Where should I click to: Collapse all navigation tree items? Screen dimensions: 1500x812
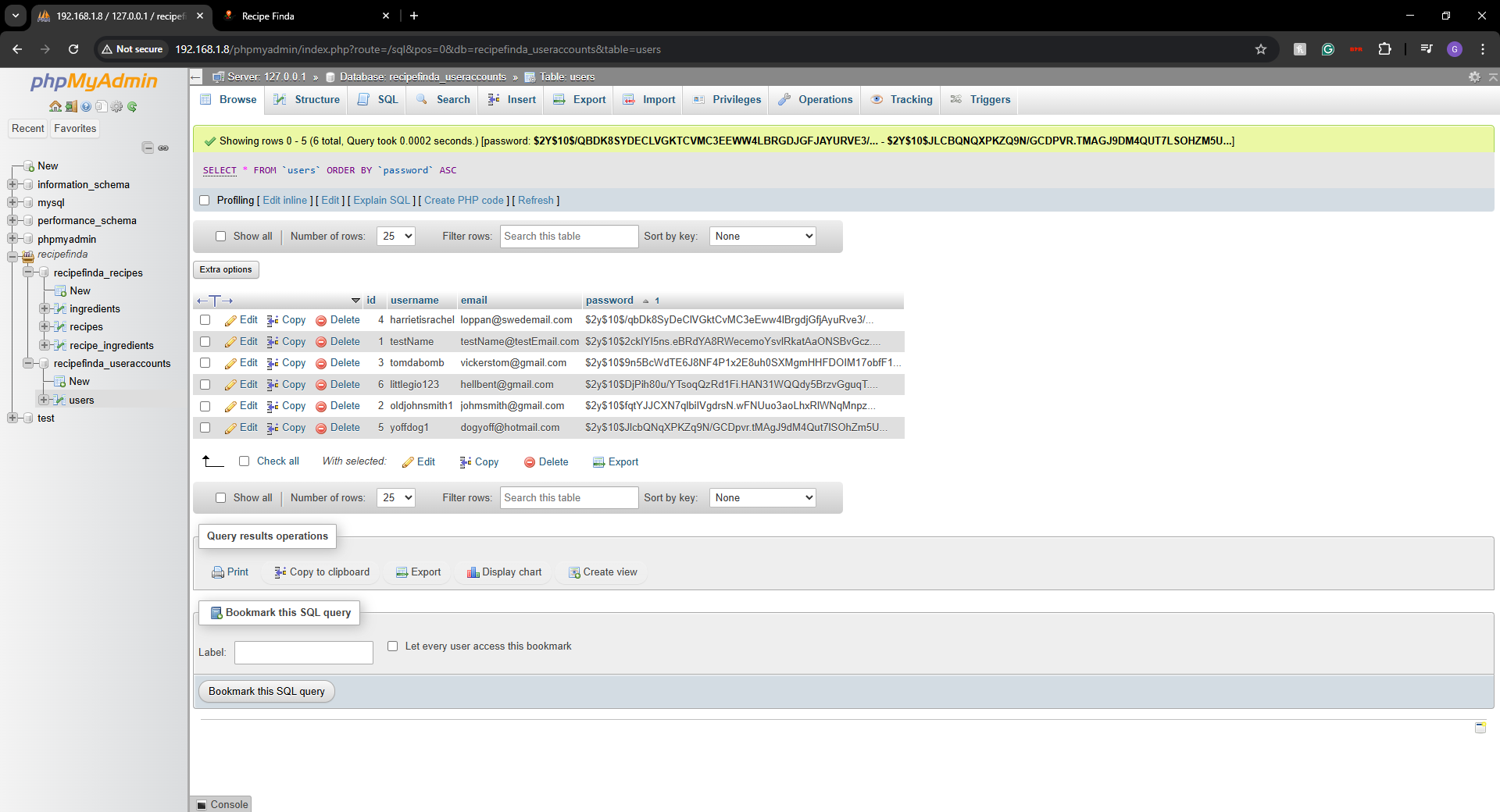click(148, 148)
